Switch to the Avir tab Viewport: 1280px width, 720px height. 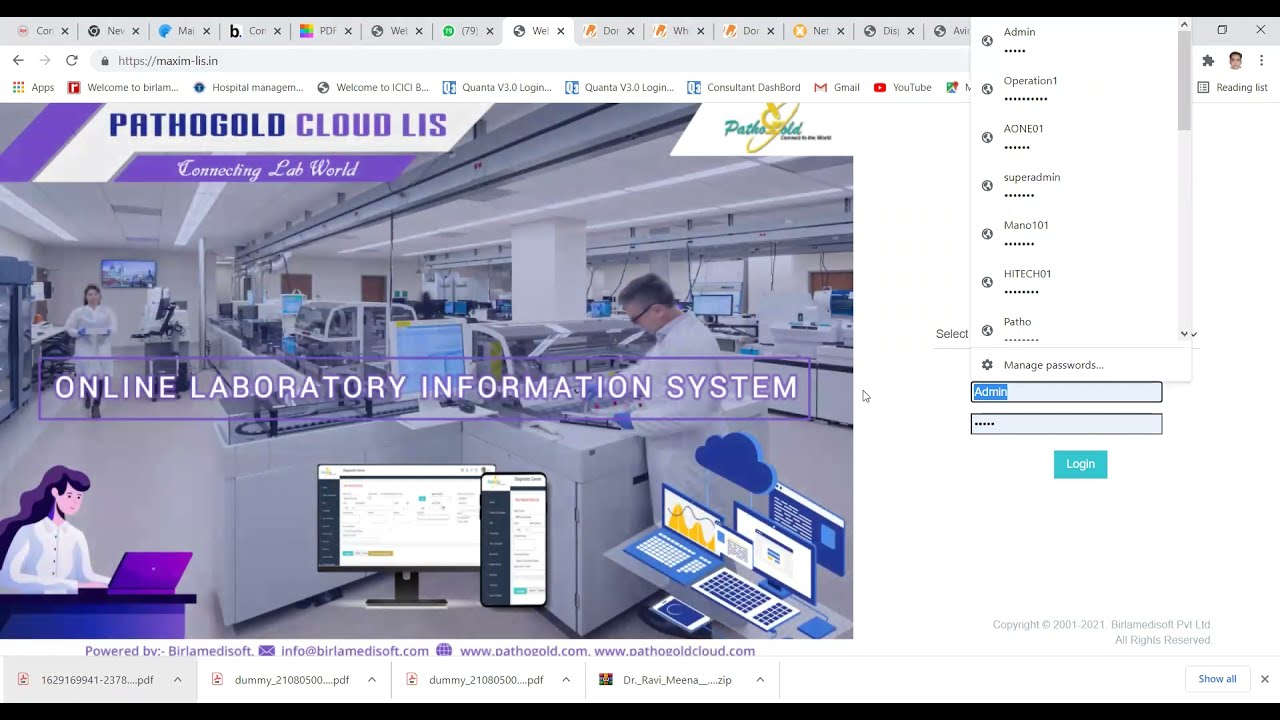[x=950, y=31]
